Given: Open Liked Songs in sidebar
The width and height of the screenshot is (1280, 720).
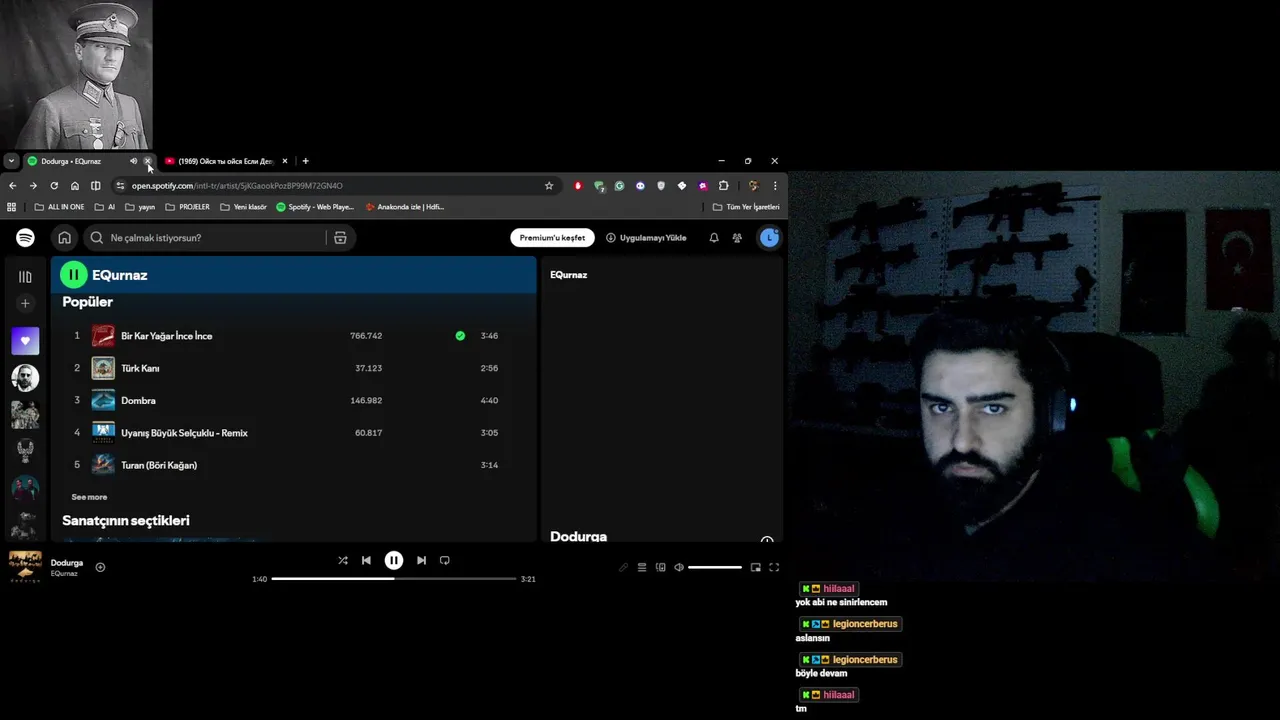Looking at the screenshot, I should point(25,341).
